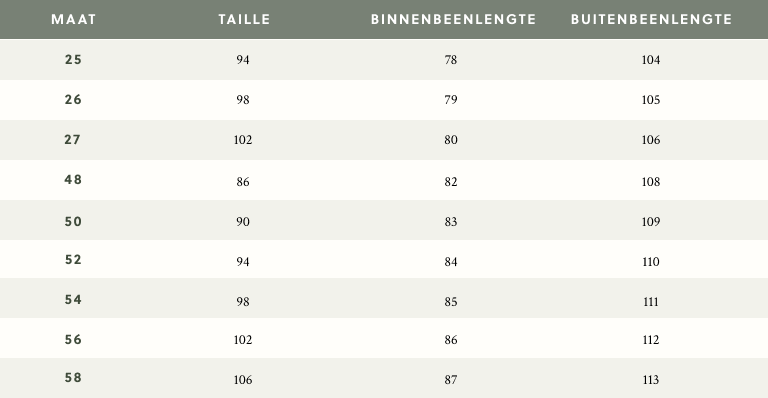Image resolution: width=768 pixels, height=398 pixels.
Task: Select size 52 row label
Action: coord(73,260)
